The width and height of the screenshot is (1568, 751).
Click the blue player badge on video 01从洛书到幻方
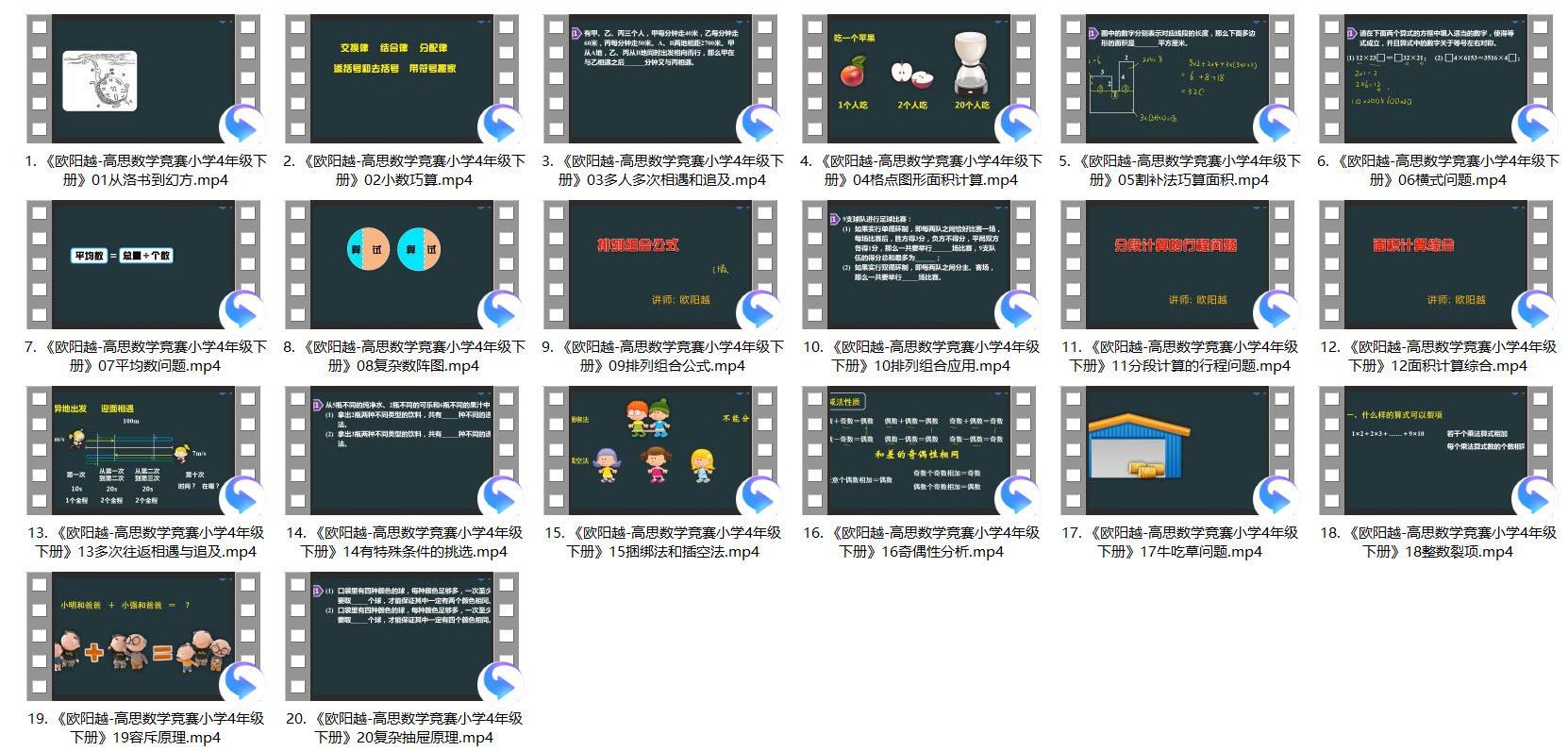(x=242, y=125)
